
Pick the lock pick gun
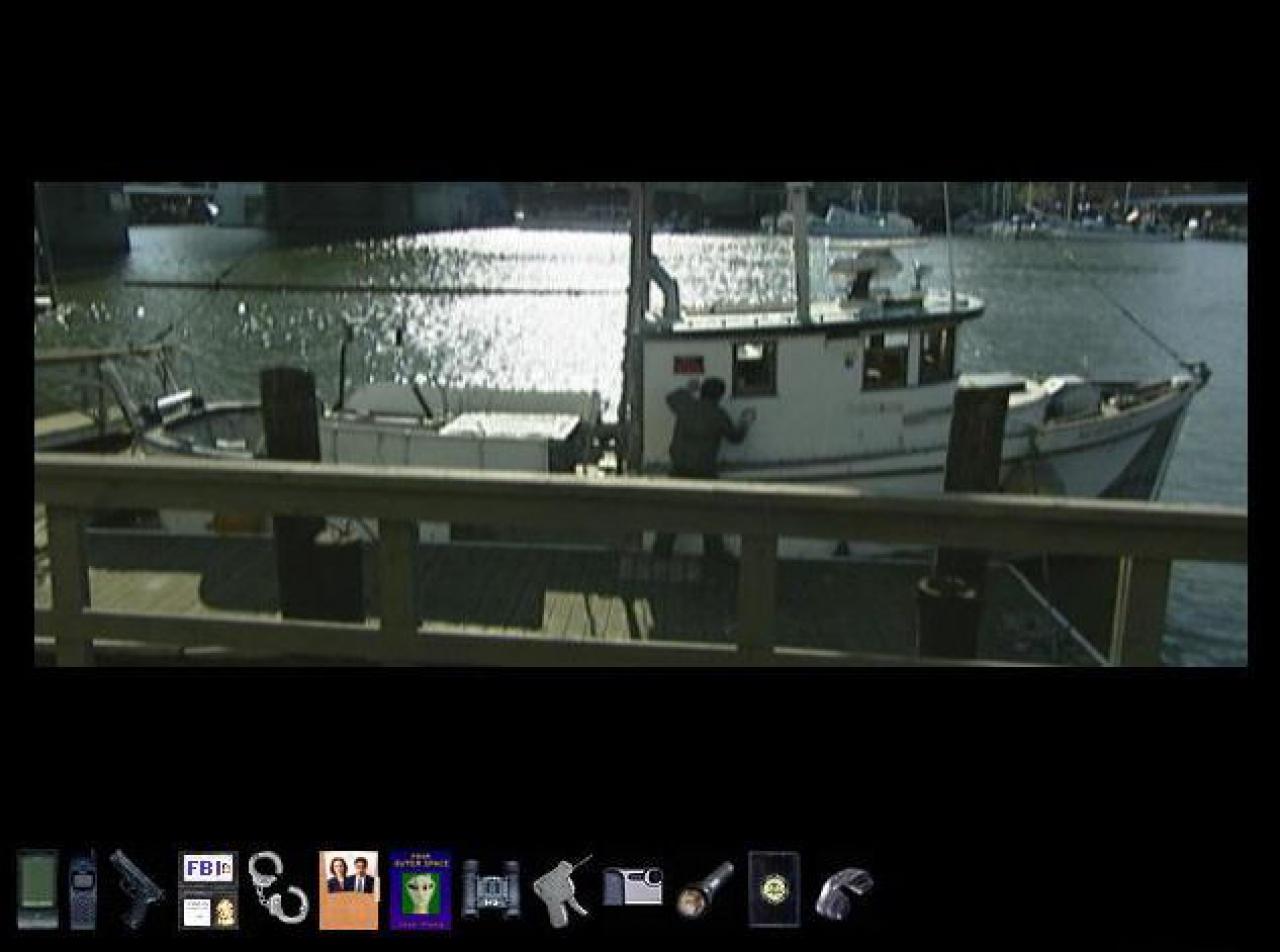562,889
